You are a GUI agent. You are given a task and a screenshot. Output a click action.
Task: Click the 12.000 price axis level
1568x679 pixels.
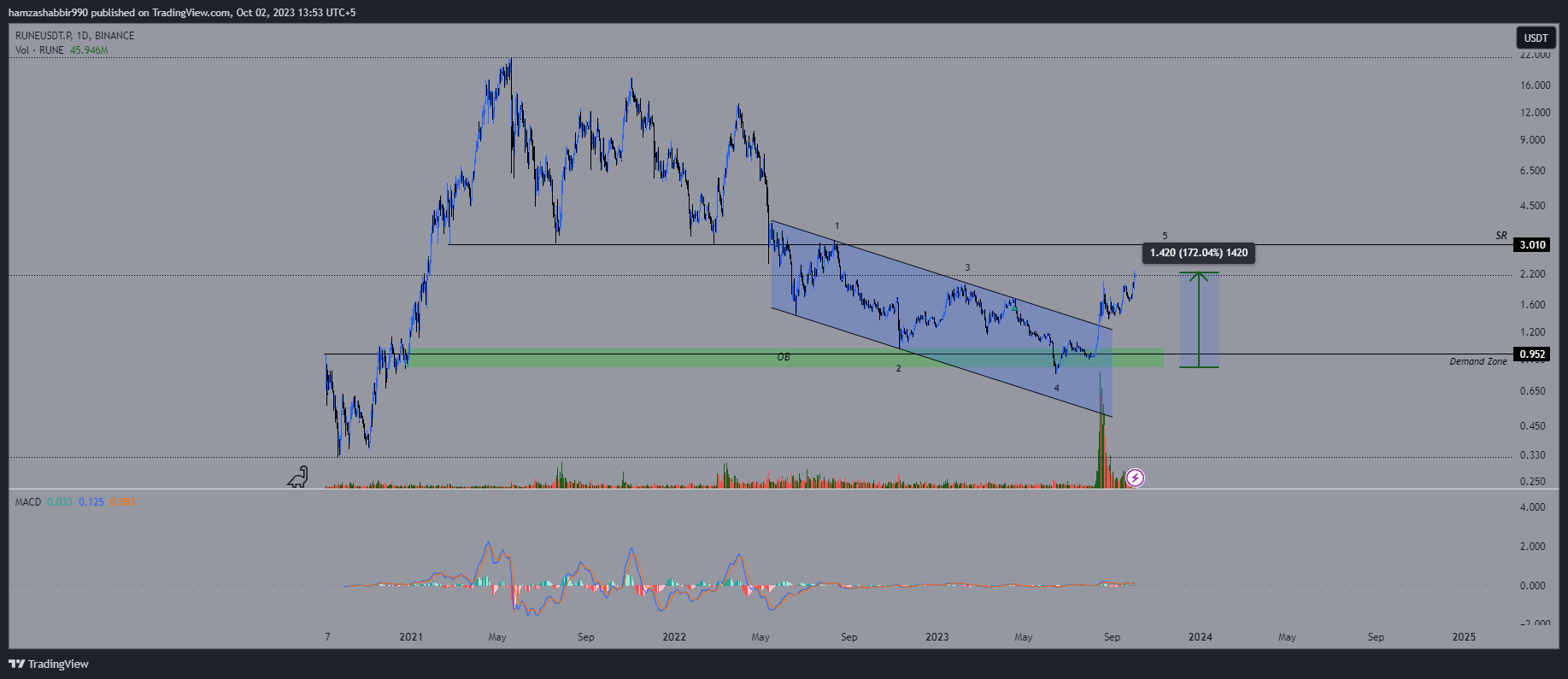coord(1535,113)
